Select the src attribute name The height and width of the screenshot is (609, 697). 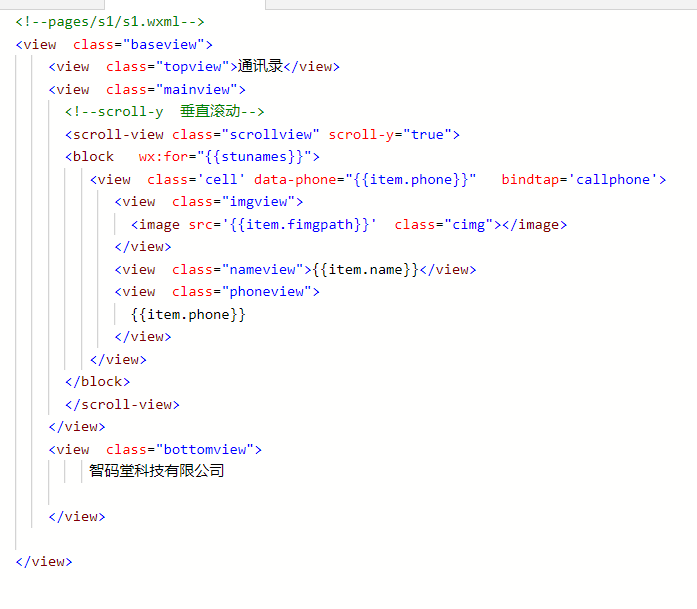pyautogui.click(x=200, y=224)
